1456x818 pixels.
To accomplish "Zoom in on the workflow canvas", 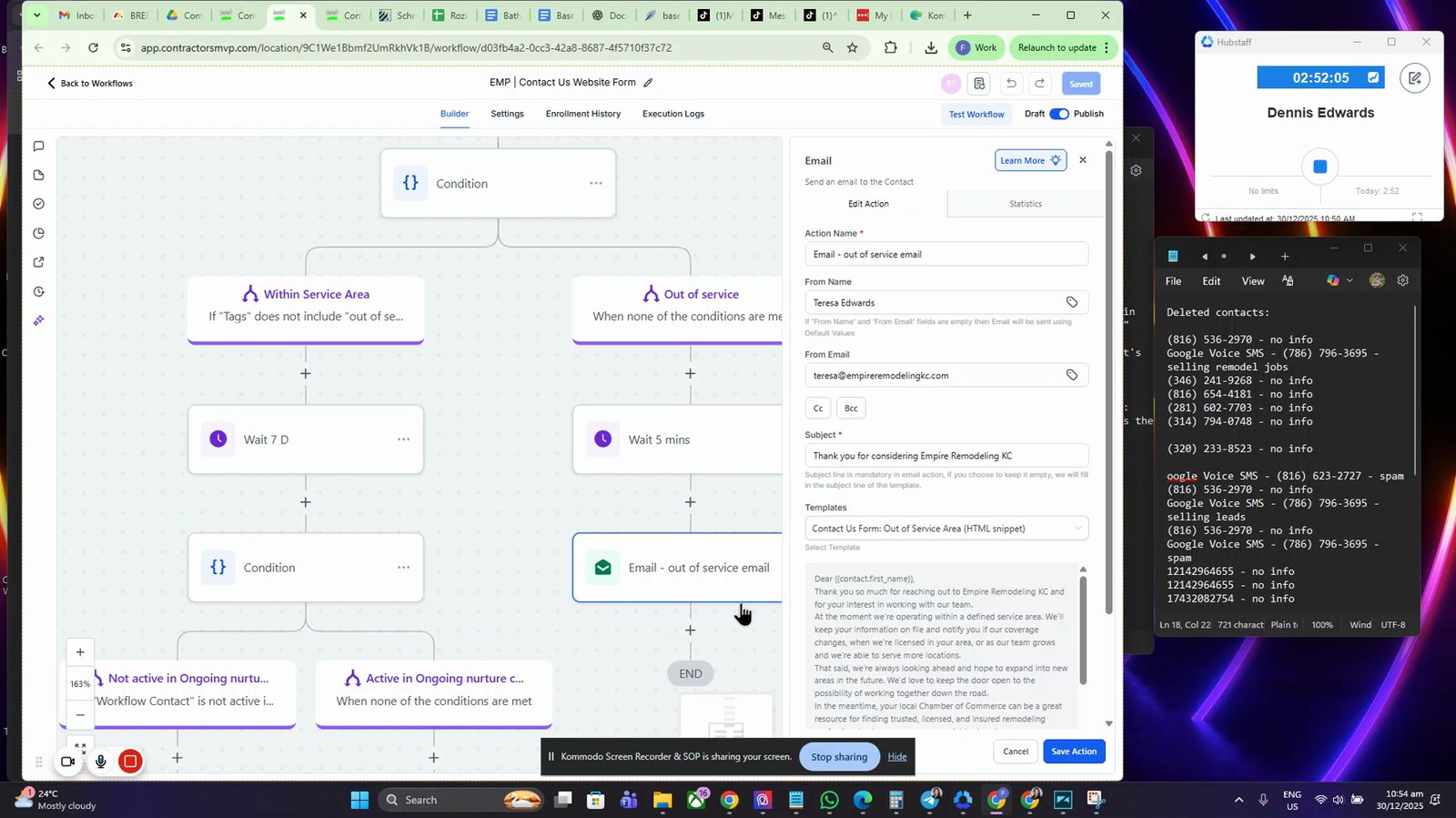I will [x=80, y=652].
